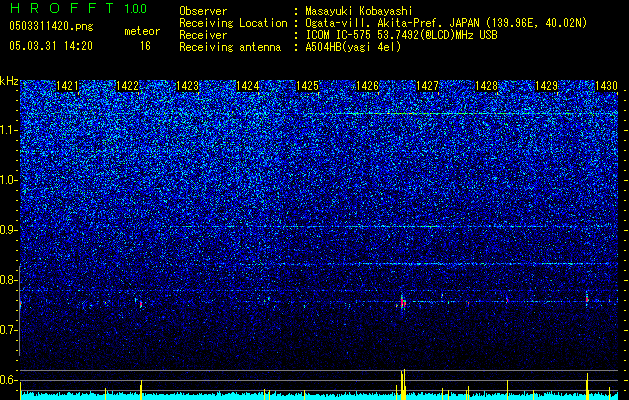Click the 1426 time marker
Viewport: 629px width, 400px height.
367,85
